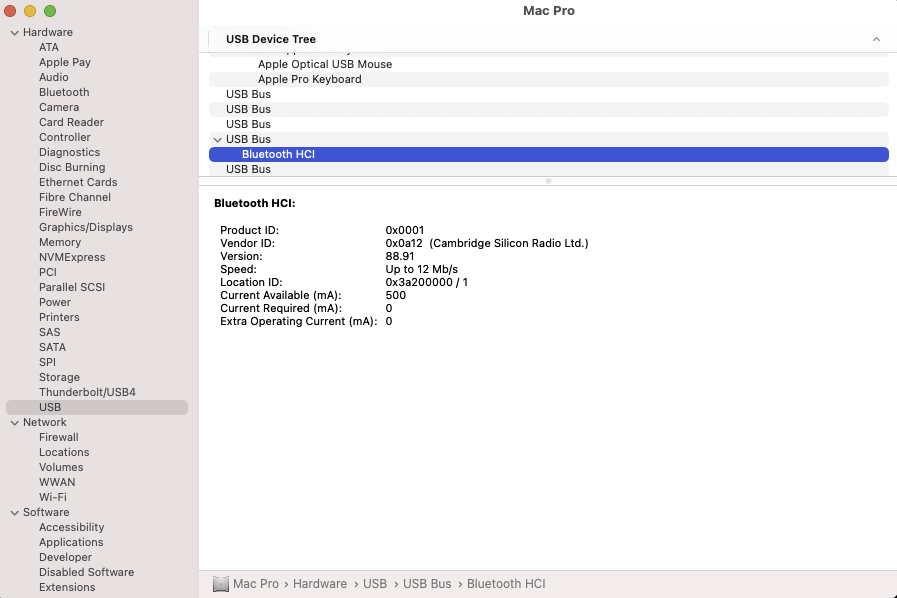
Task: Select SPI in the sidebar
Action: coord(47,362)
